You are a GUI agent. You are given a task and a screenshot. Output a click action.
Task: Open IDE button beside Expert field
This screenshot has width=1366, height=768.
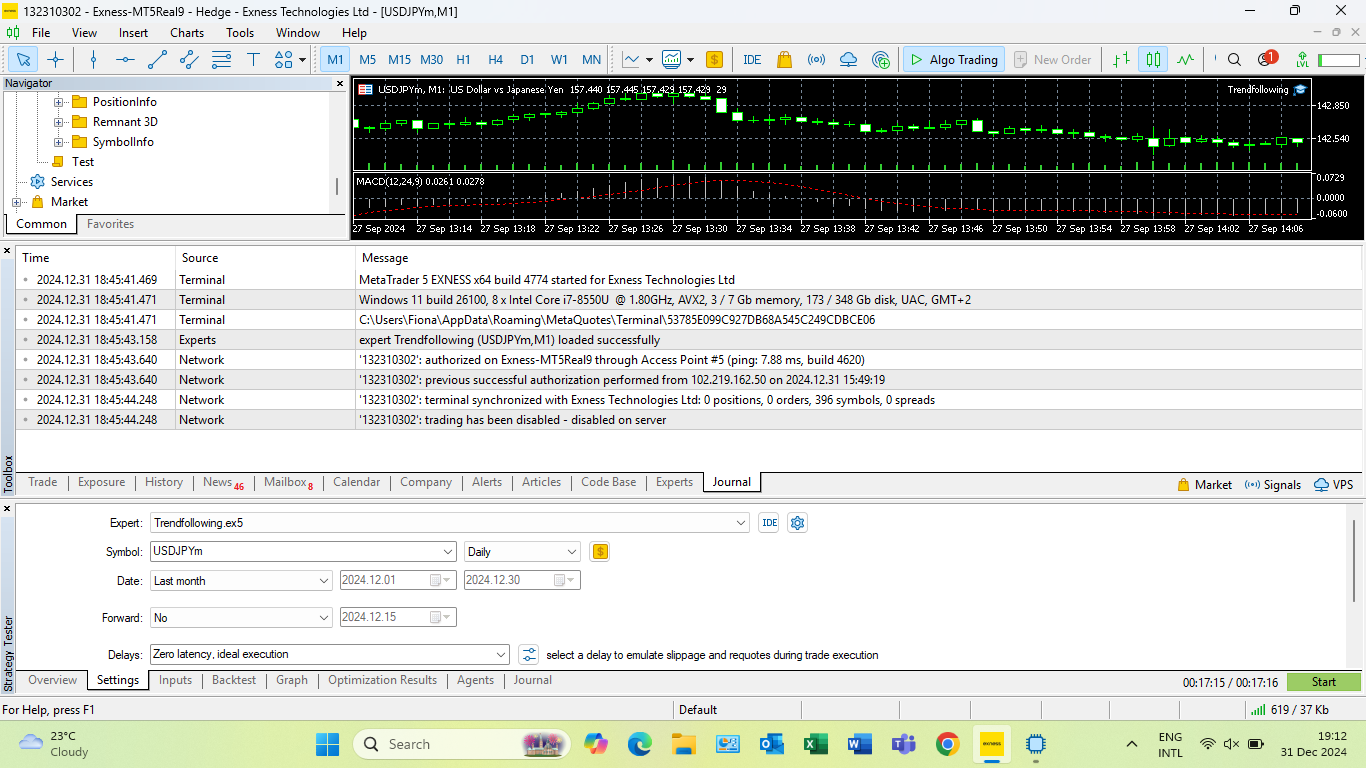769,523
